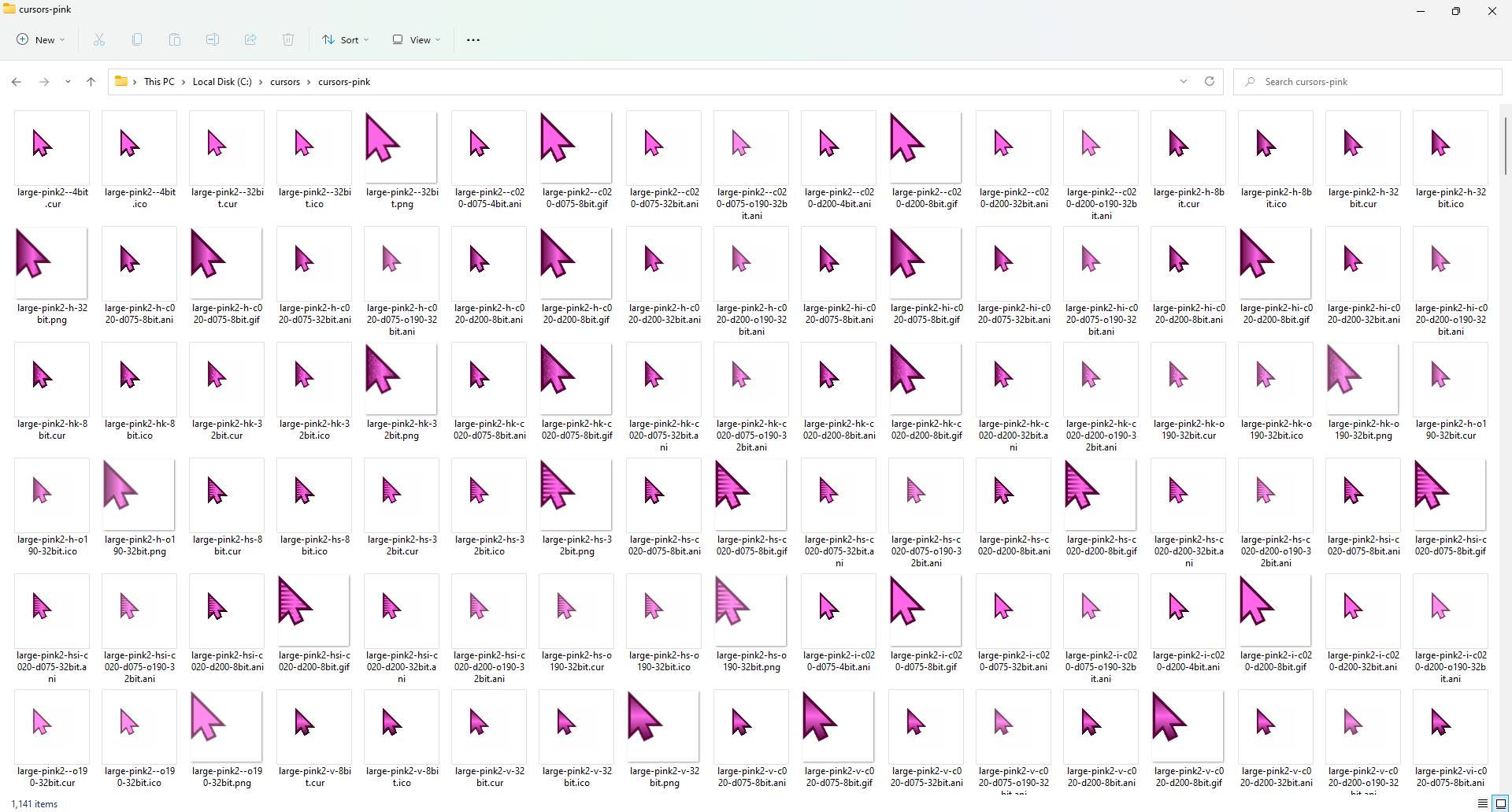The height and width of the screenshot is (812, 1512).
Task: Navigate up to the cursors folder
Action: point(91,81)
